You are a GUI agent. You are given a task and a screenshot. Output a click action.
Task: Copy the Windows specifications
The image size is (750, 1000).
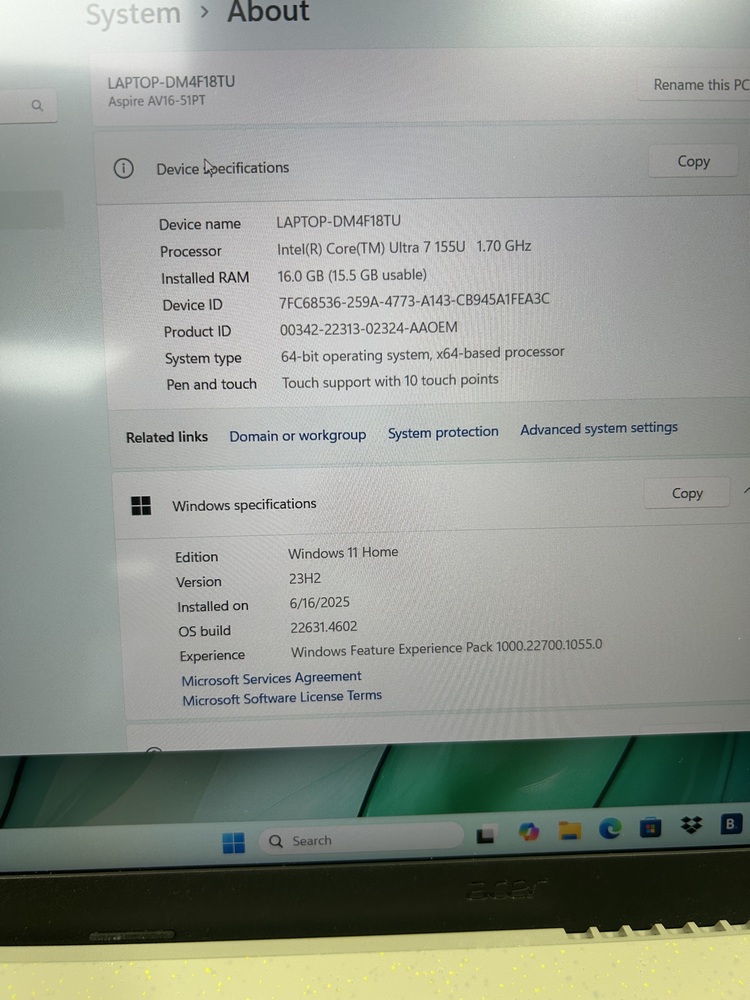point(687,493)
